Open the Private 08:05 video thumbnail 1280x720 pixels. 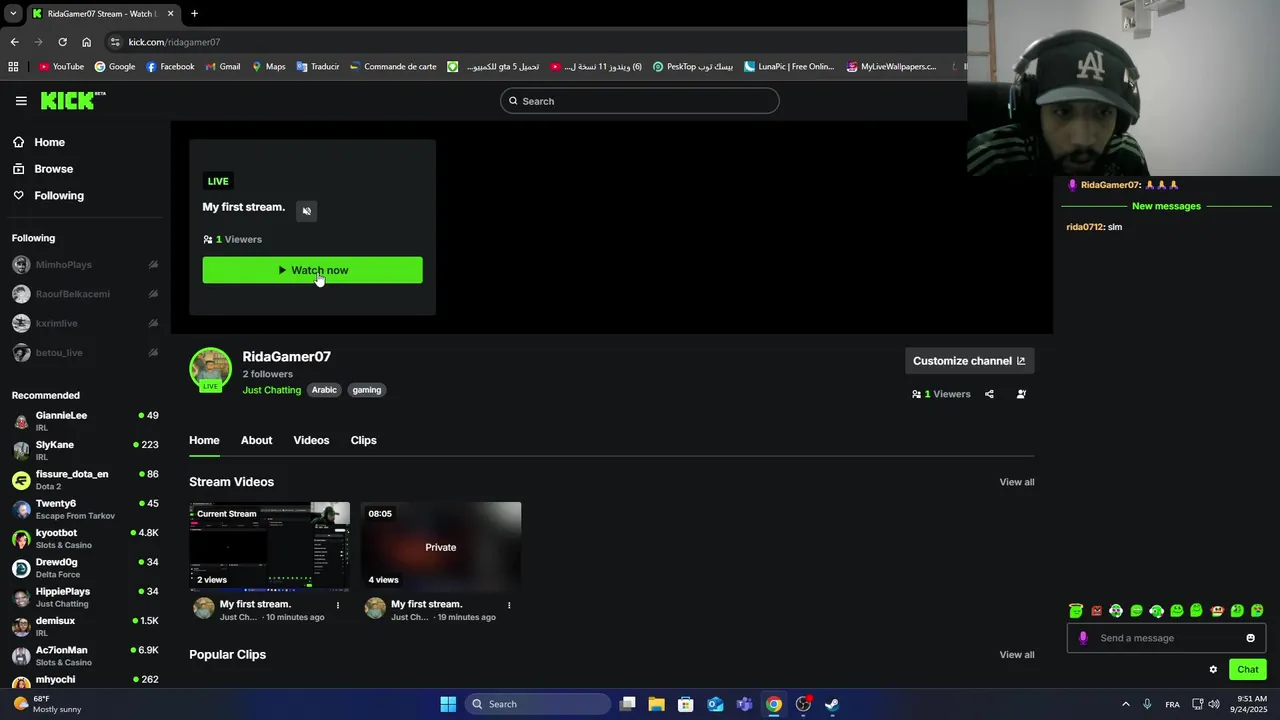pos(440,547)
